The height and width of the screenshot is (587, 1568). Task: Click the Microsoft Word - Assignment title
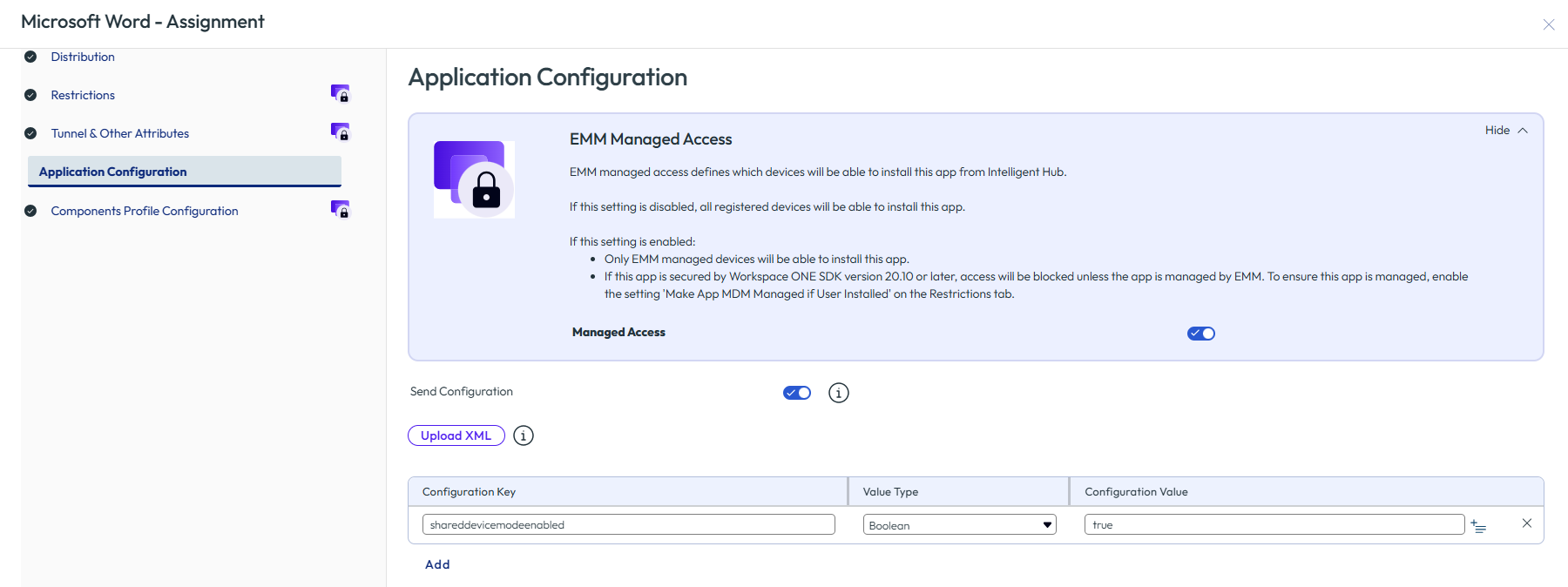(143, 22)
